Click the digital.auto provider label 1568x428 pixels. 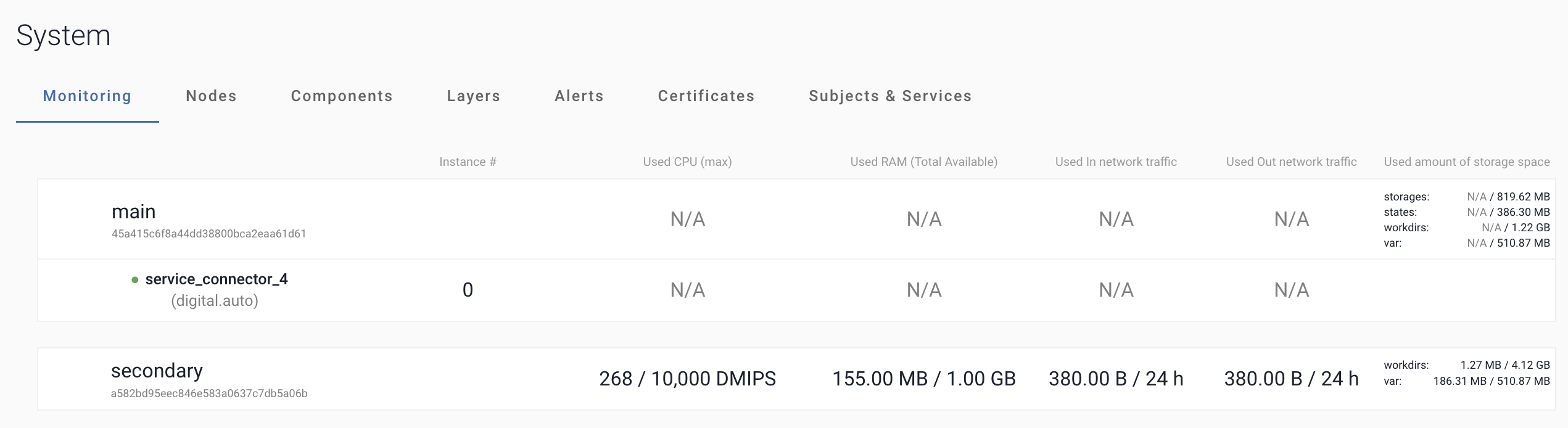click(215, 301)
